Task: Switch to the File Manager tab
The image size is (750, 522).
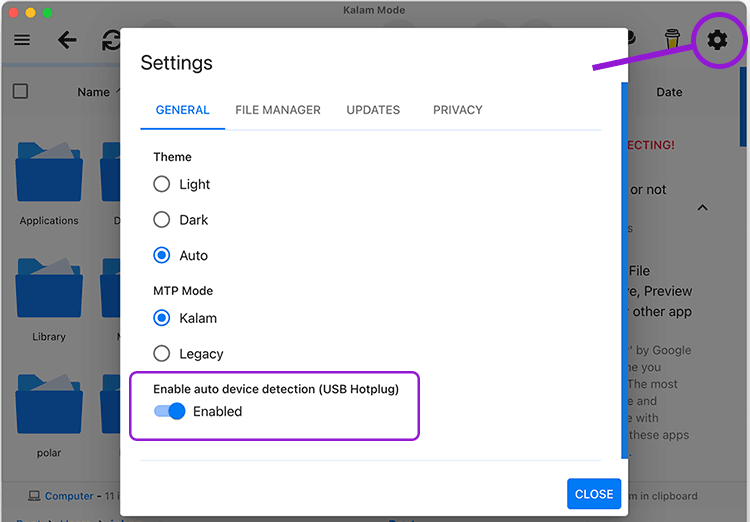Action: point(278,110)
